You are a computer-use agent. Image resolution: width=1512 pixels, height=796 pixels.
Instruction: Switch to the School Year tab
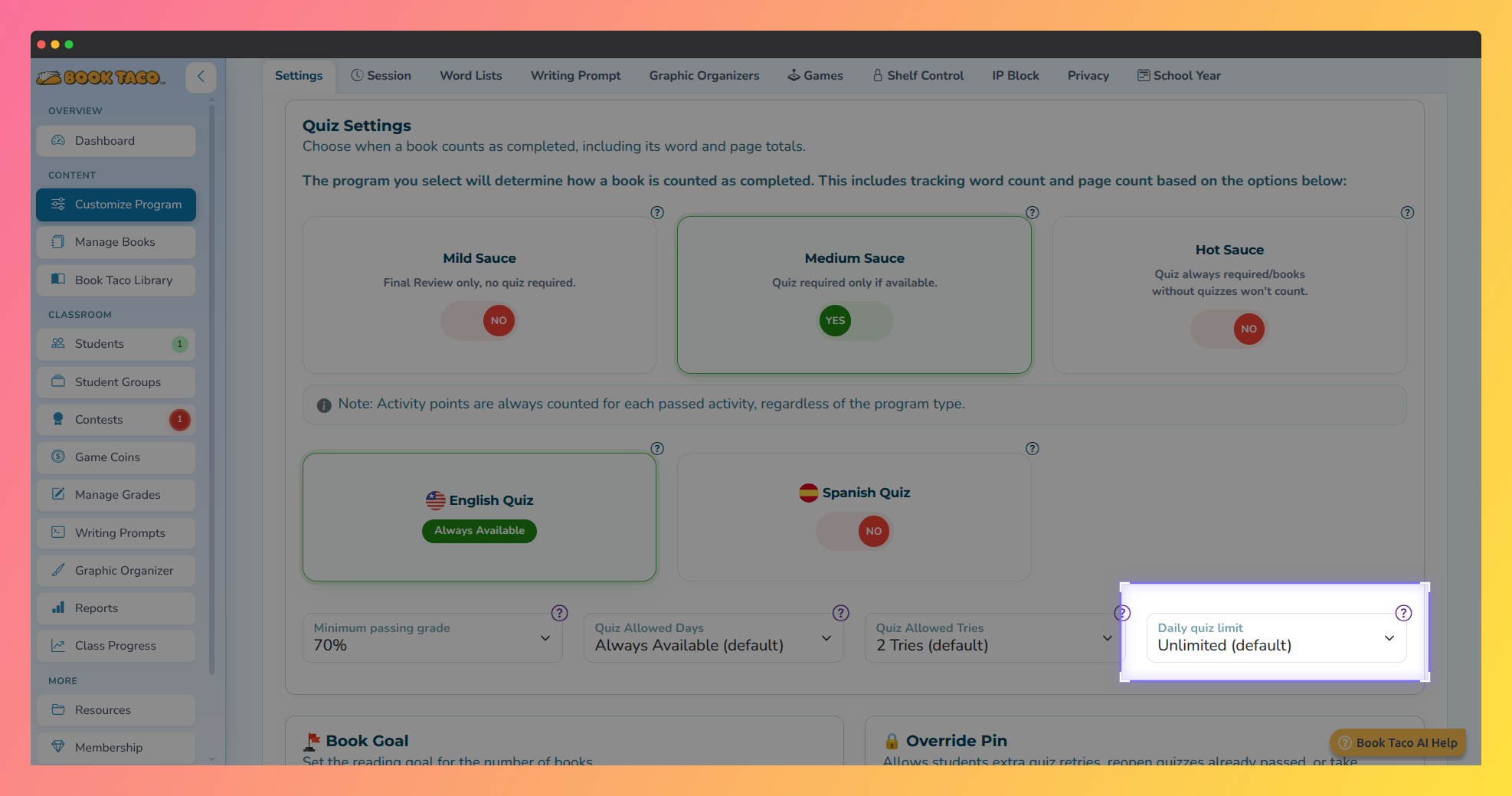click(1179, 76)
